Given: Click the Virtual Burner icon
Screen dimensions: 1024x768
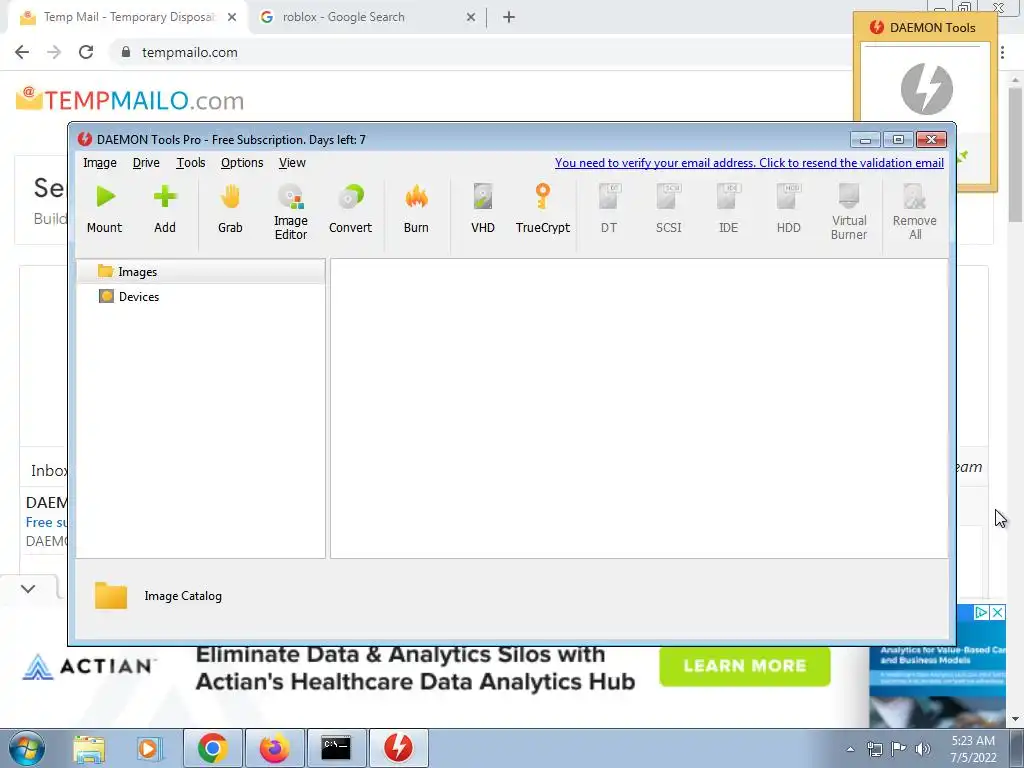Looking at the screenshot, I should [x=849, y=195].
